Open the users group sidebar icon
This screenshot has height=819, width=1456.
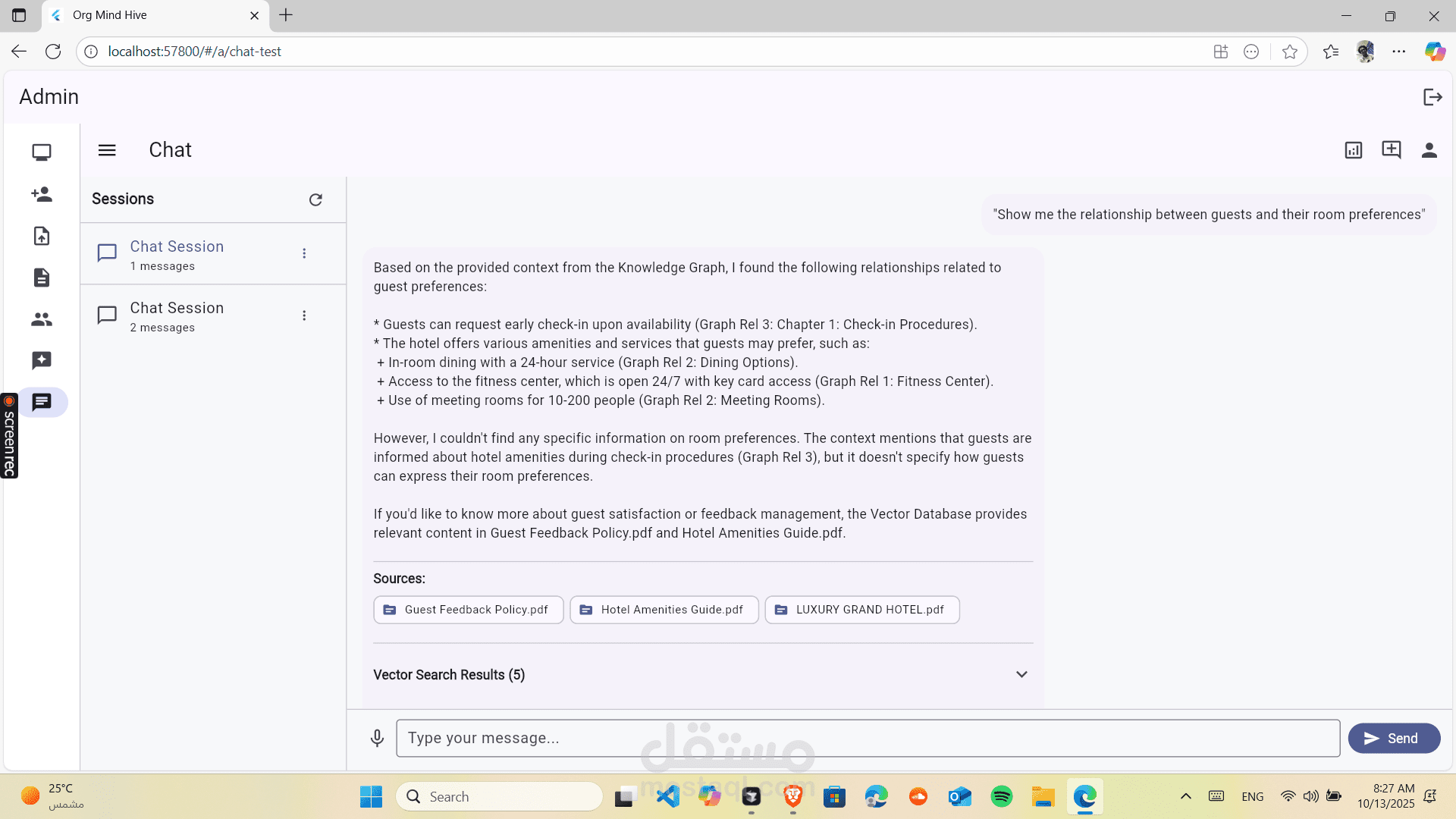pyautogui.click(x=42, y=319)
